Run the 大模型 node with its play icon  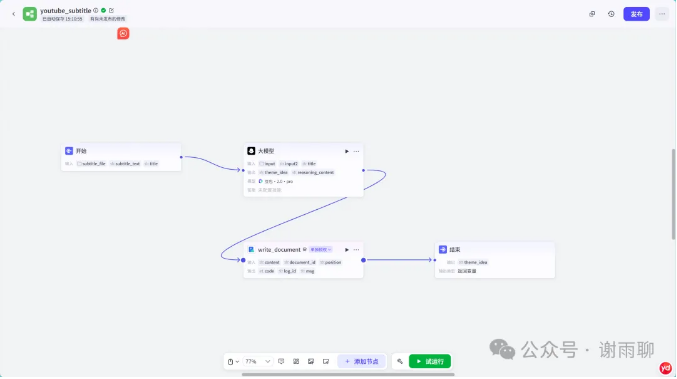pos(347,152)
